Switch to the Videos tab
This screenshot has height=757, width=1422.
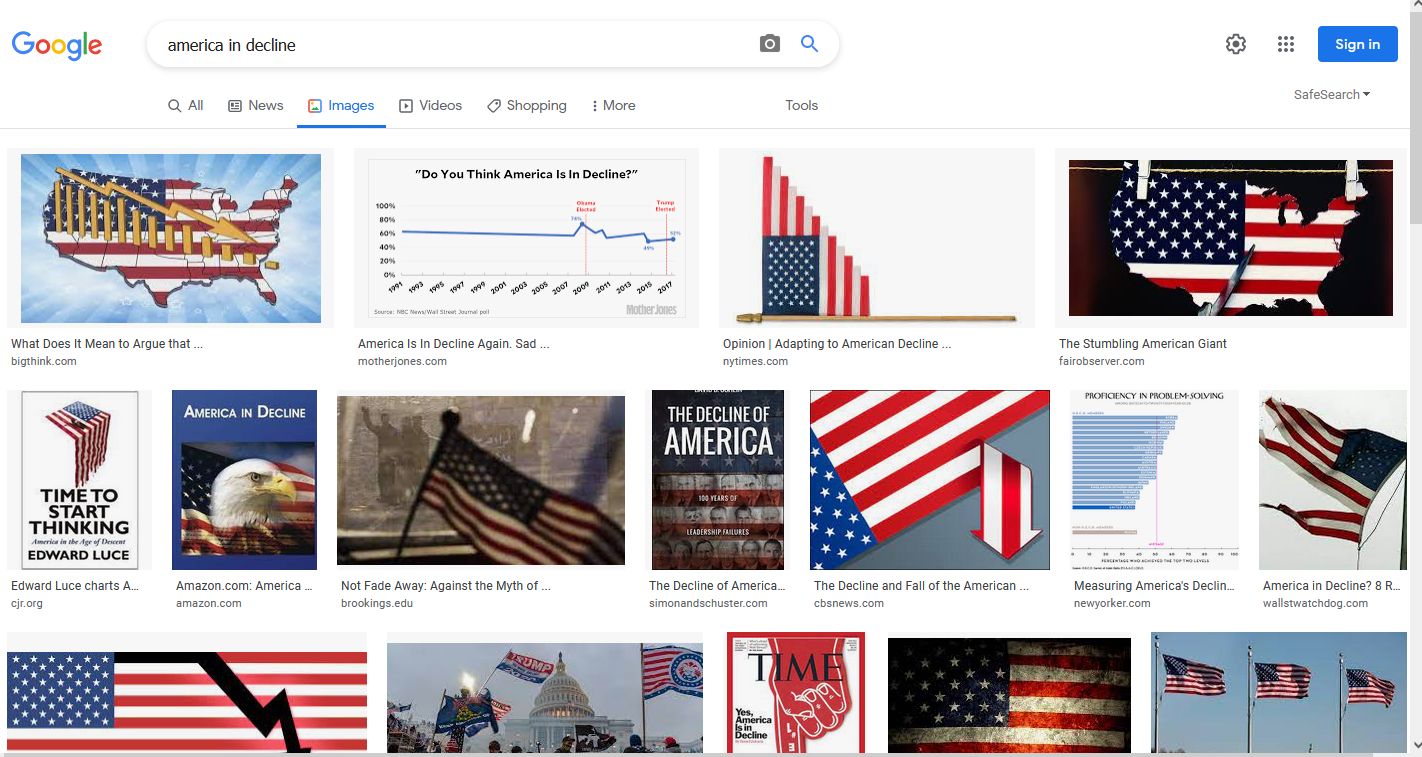[430, 105]
